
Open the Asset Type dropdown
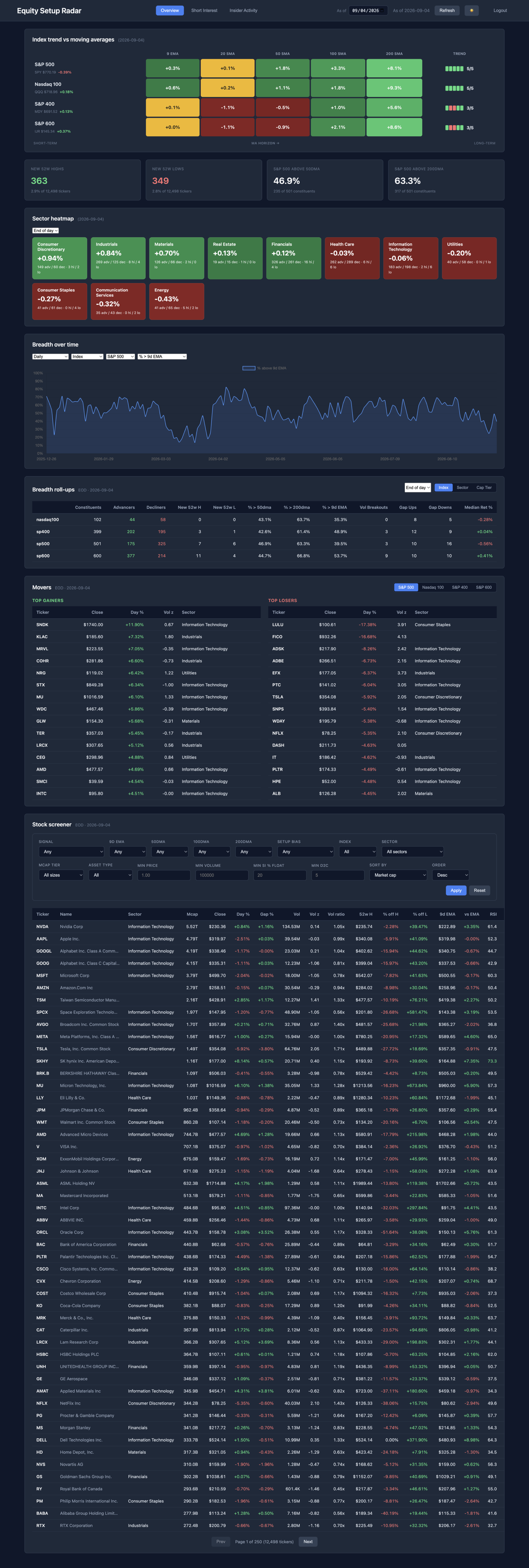coord(111,875)
